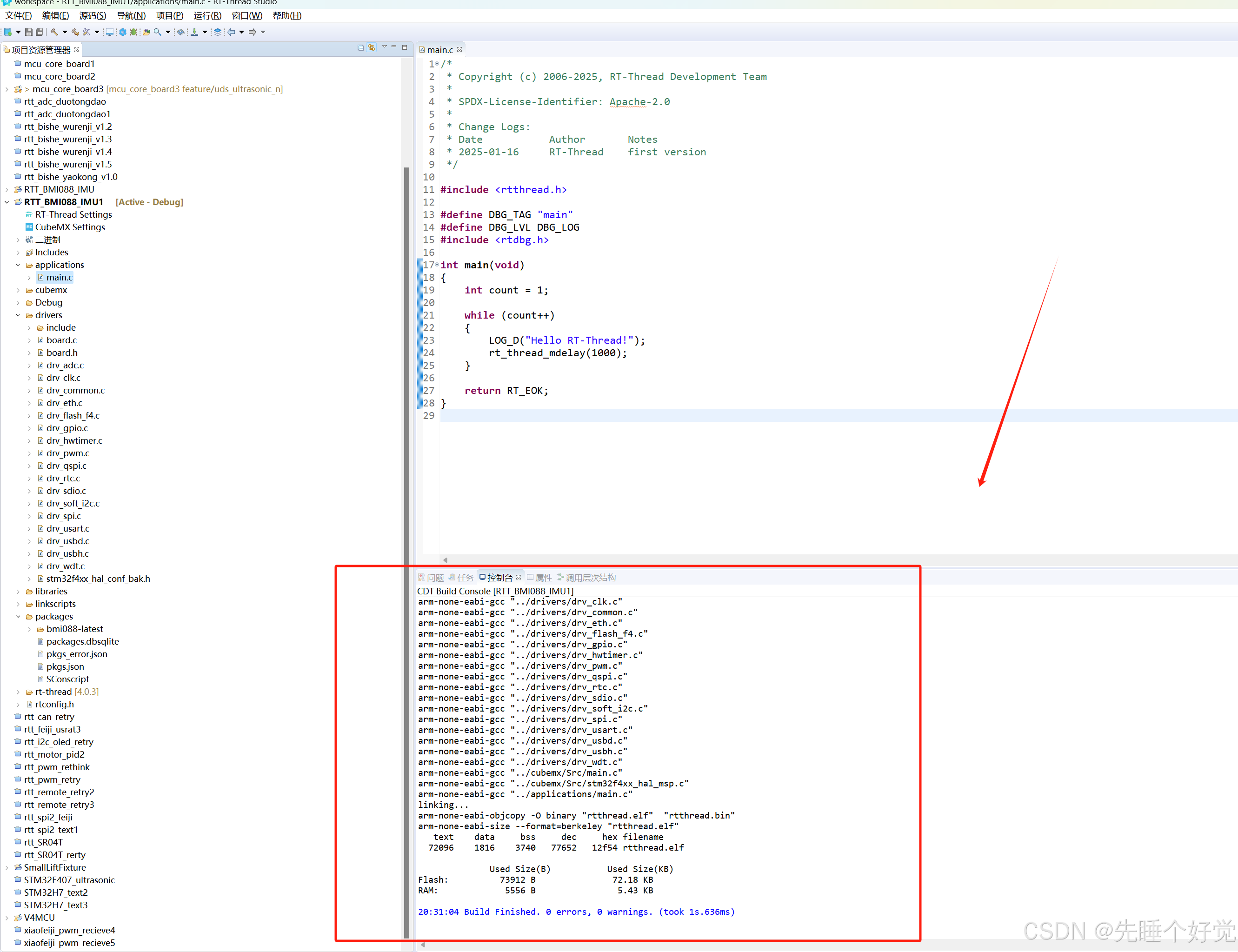Open the 项目(P) menu
The width and height of the screenshot is (1238, 952).
click(x=169, y=16)
